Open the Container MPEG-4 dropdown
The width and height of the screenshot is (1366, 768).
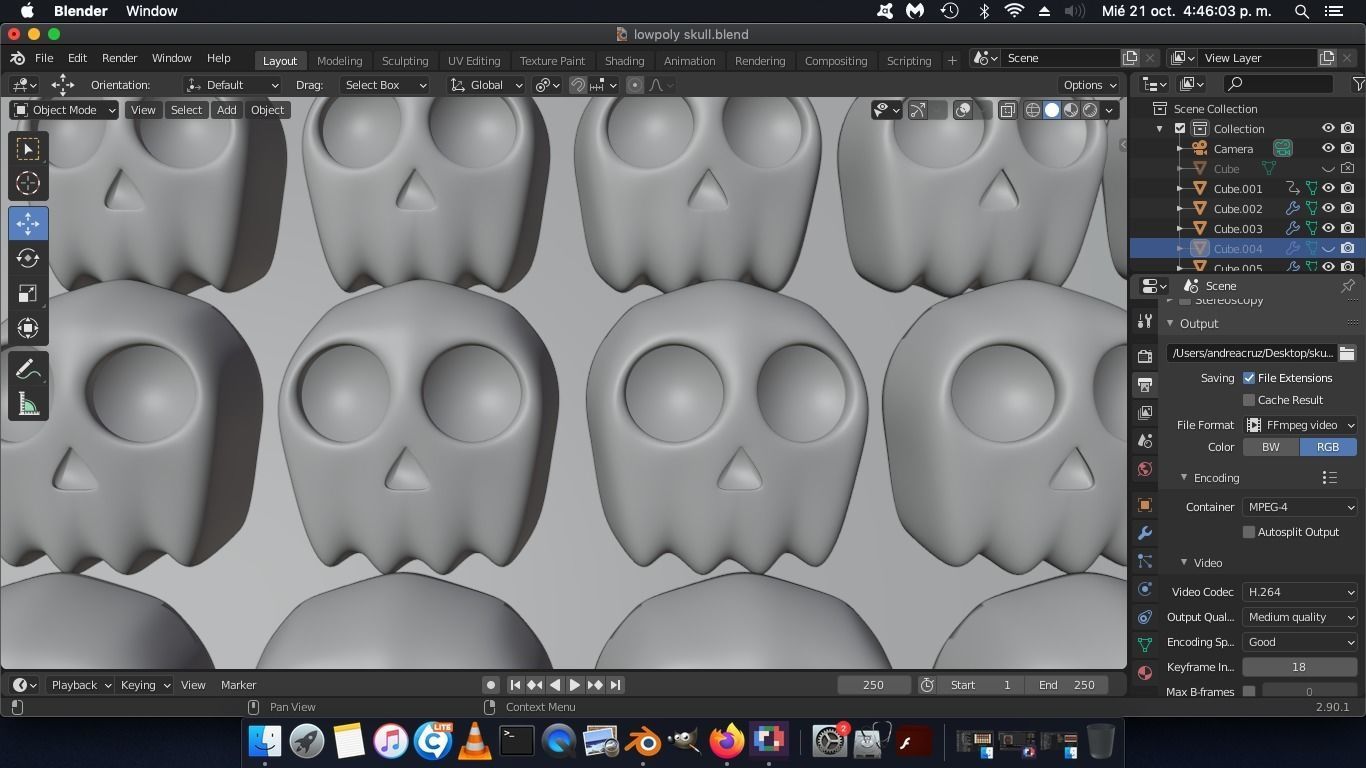(x=1300, y=507)
